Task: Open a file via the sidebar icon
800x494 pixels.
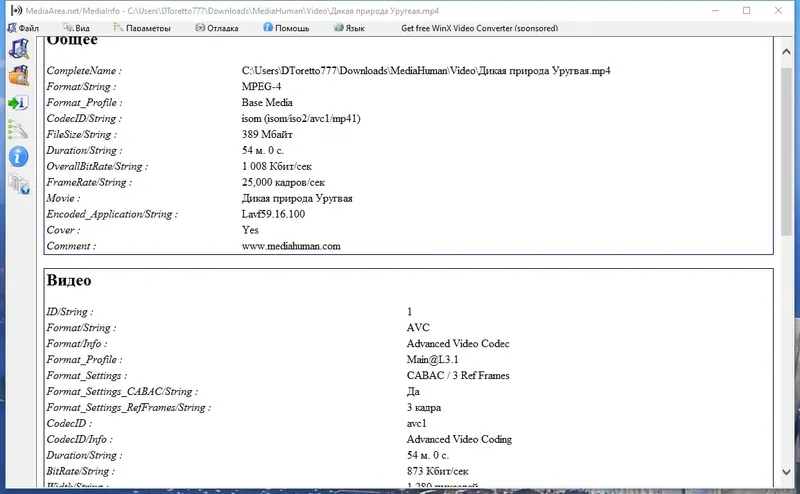Action: coord(19,49)
